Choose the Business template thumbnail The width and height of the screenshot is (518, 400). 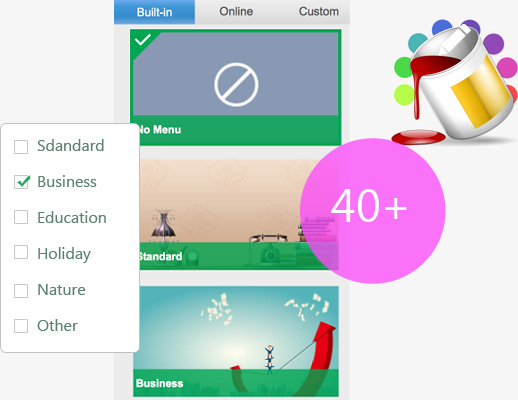coord(236,341)
